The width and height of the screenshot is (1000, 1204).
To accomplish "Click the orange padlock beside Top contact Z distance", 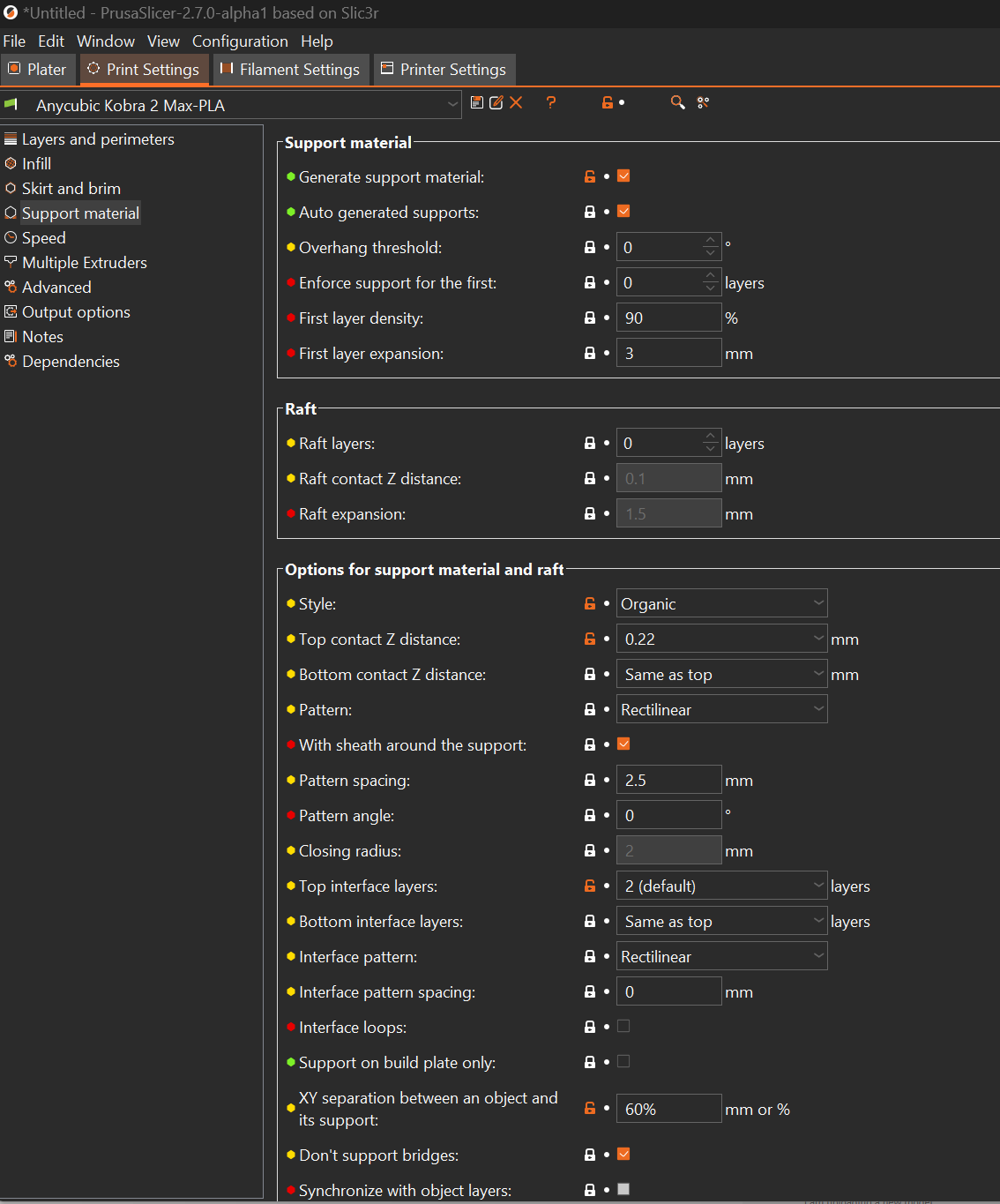I will [590, 639].
